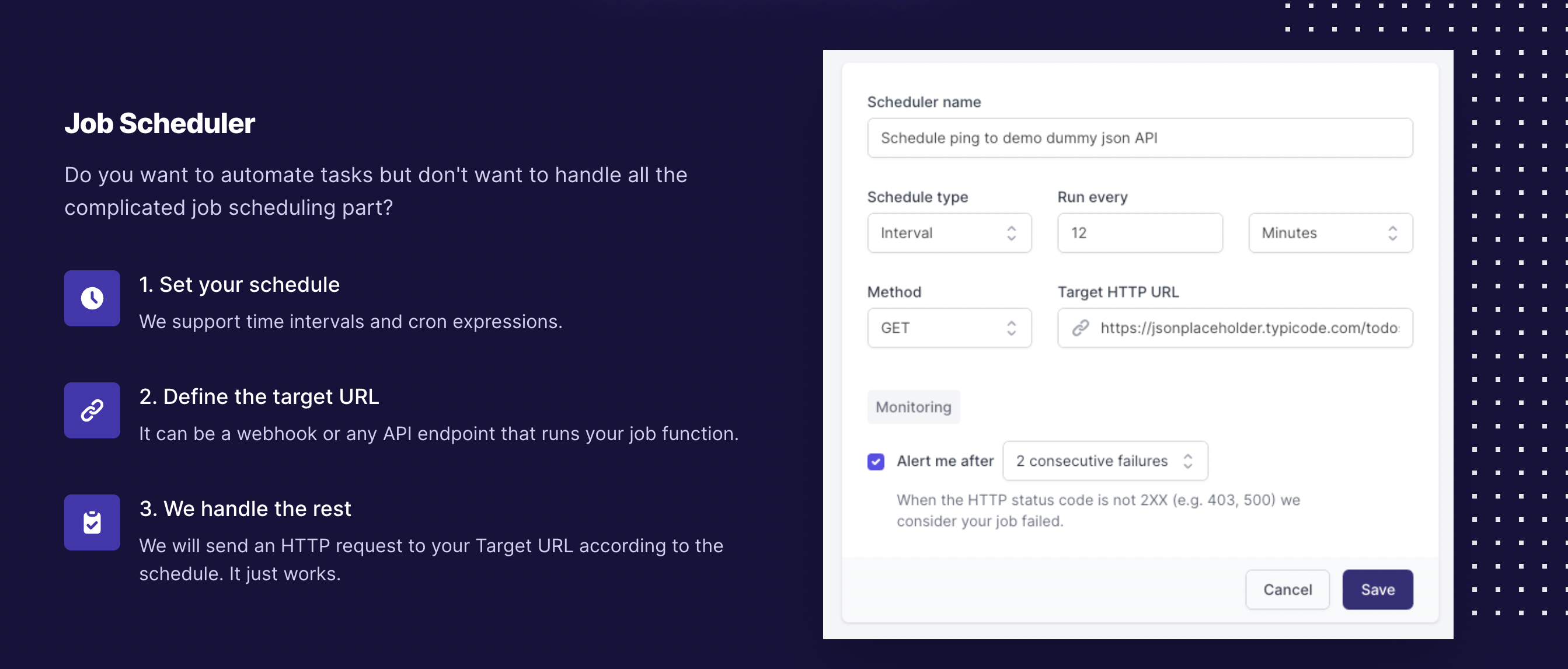
Task: Focus the Scheduler name input field
Action: 1140,138
